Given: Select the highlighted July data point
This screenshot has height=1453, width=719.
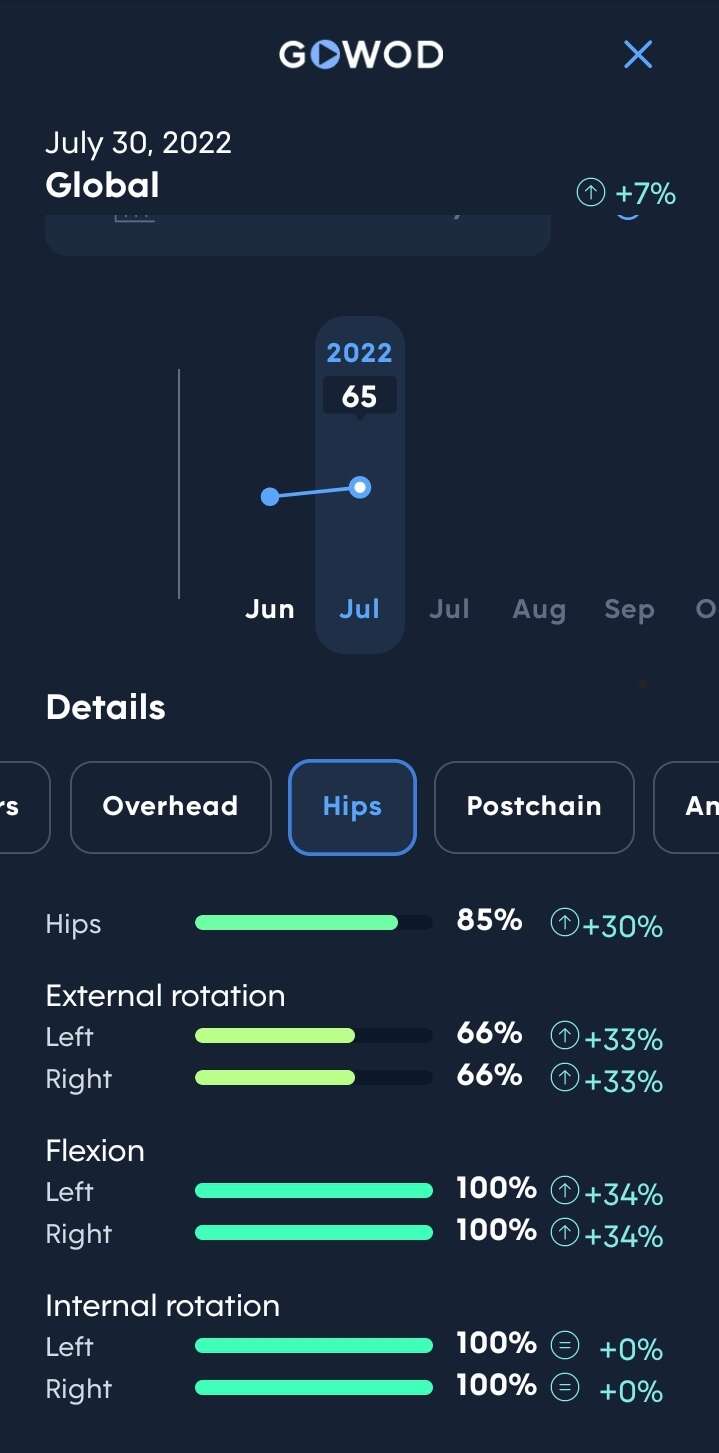Looking at the screenshot, I should (361, 488).
